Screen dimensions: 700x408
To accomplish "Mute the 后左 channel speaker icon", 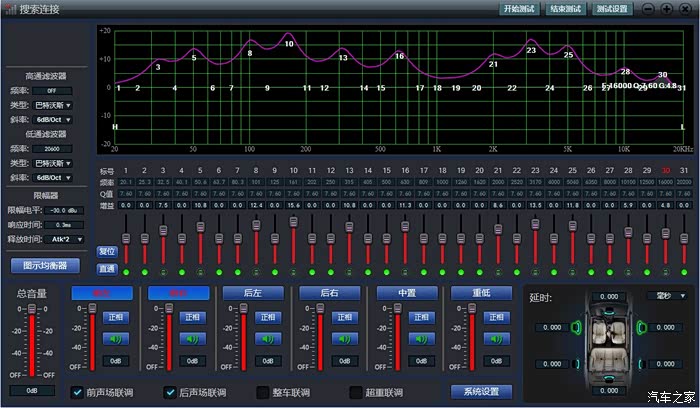I will (x=268, y=339).
